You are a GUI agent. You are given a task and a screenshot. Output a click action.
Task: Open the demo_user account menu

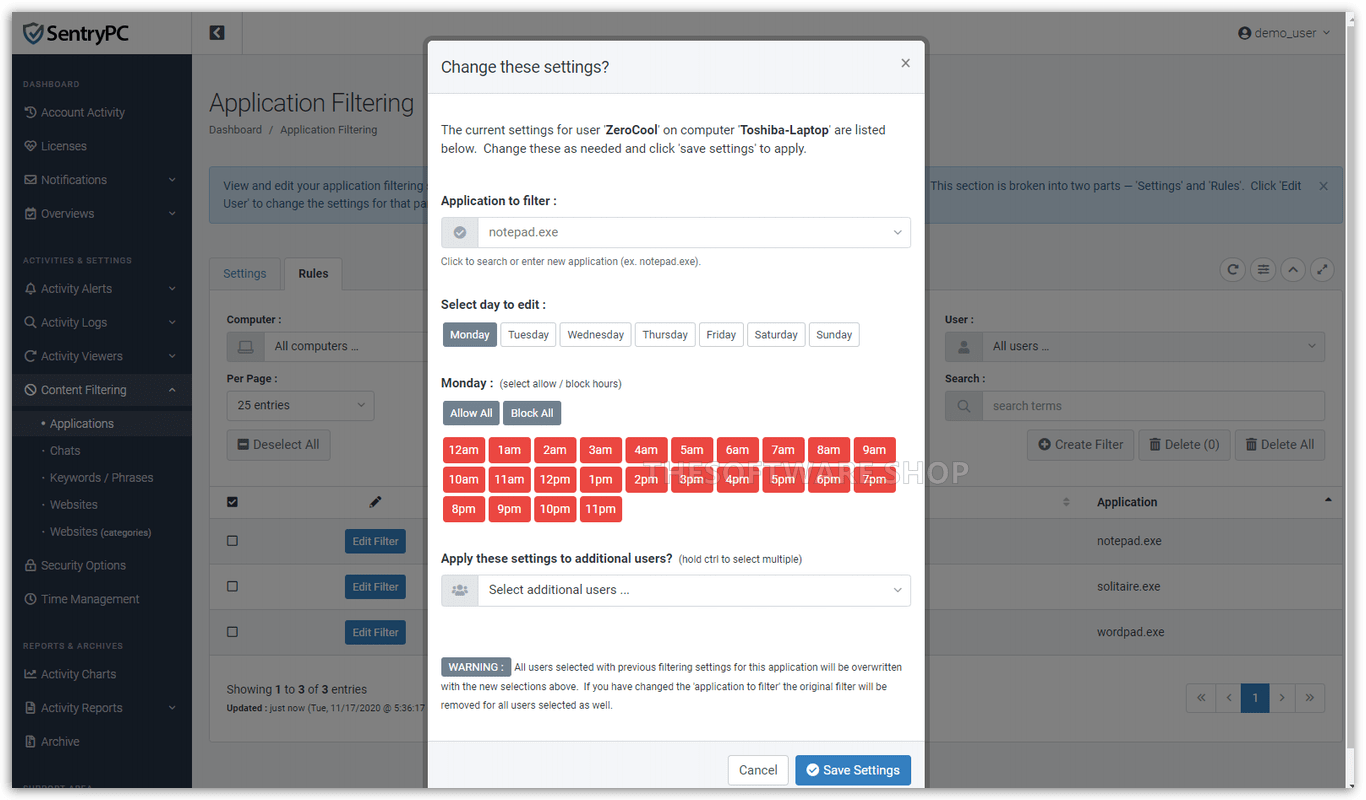(1284, 33)
